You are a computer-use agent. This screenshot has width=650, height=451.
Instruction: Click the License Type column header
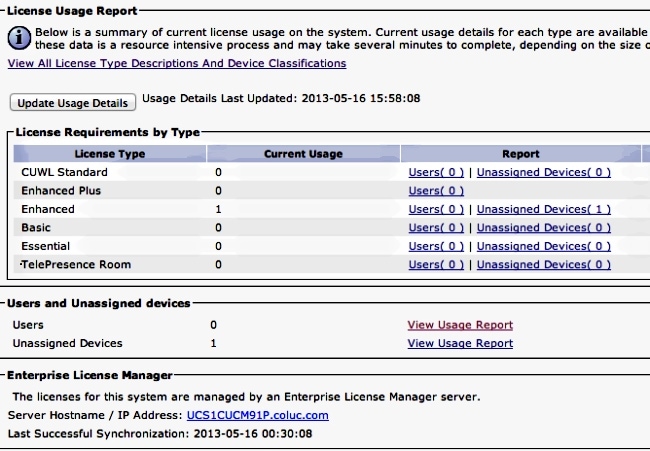pyautogui.click(x=110, y=154)
